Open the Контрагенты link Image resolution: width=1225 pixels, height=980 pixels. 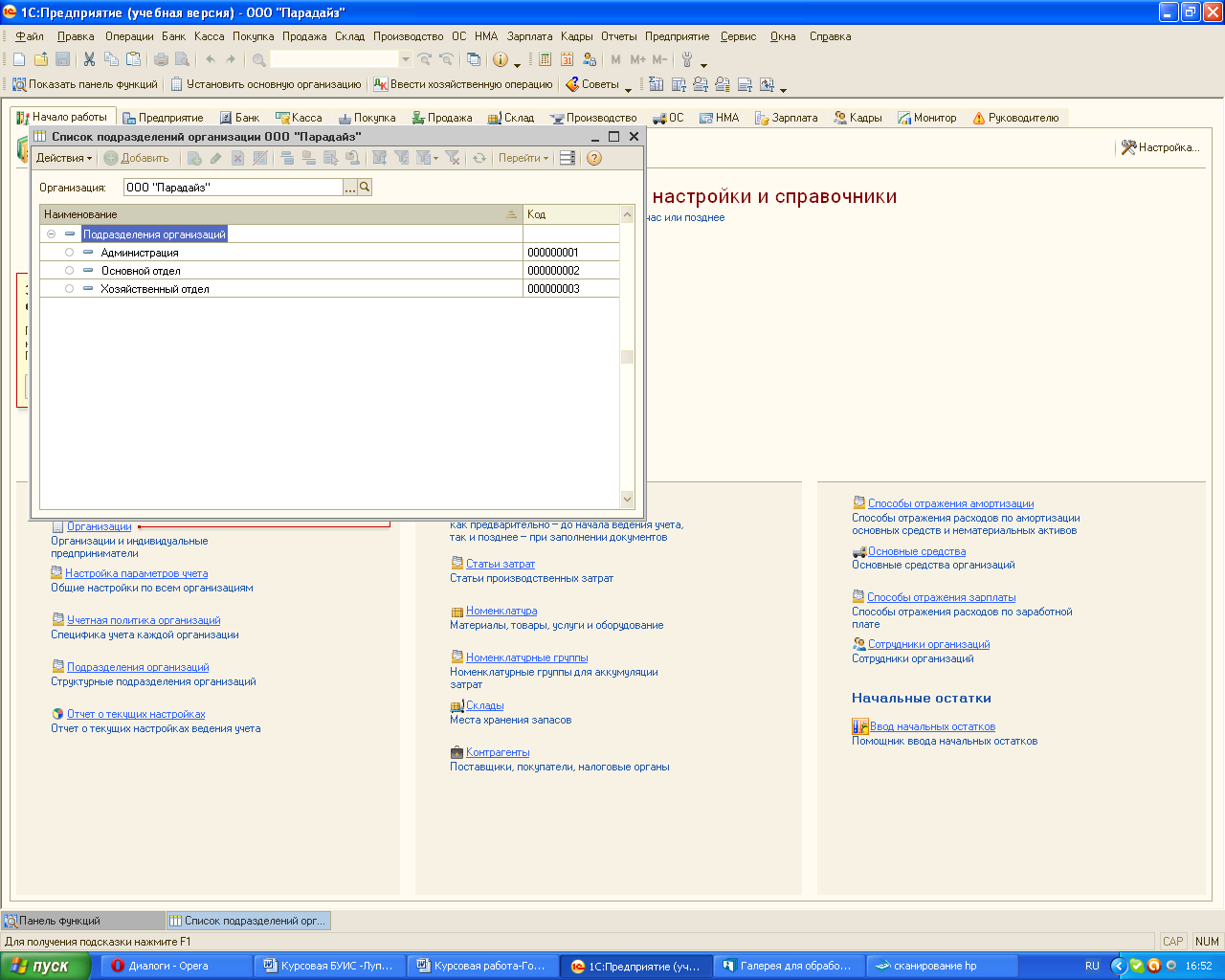tap(497, 752)
